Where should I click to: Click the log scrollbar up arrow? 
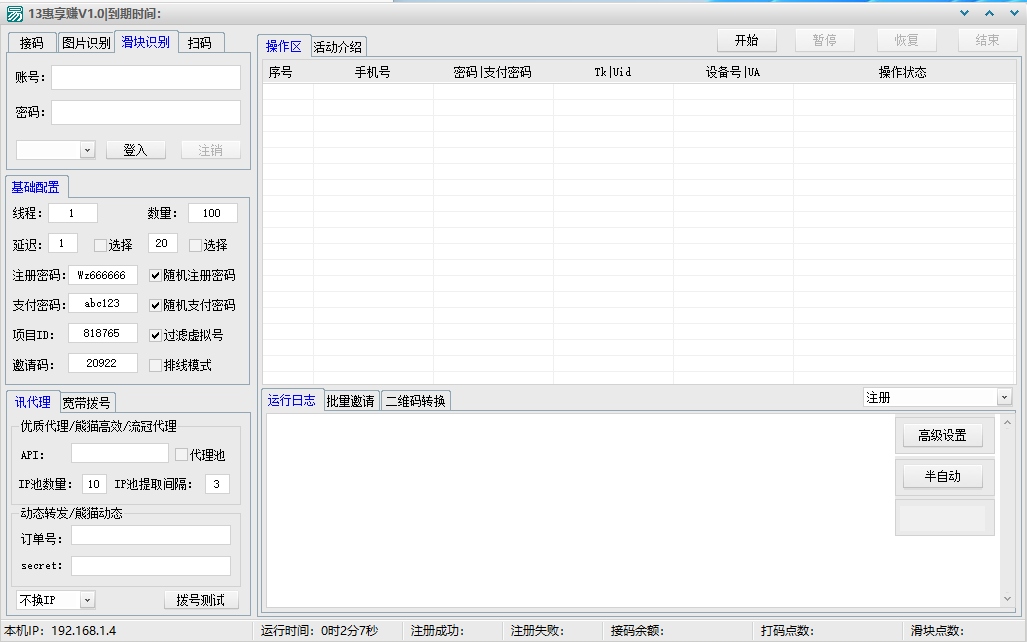(1007, 423)
